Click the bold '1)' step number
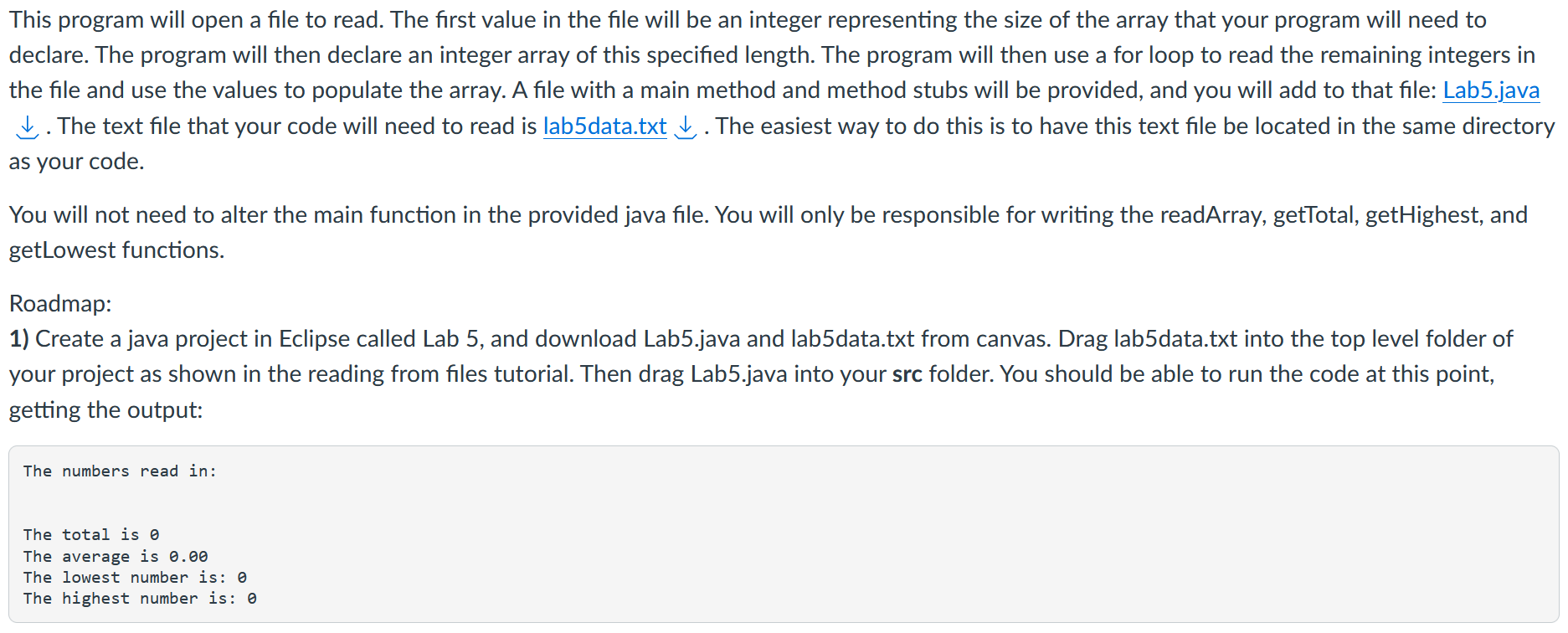This screenshot has width=1568, height=633. [19, 339]
